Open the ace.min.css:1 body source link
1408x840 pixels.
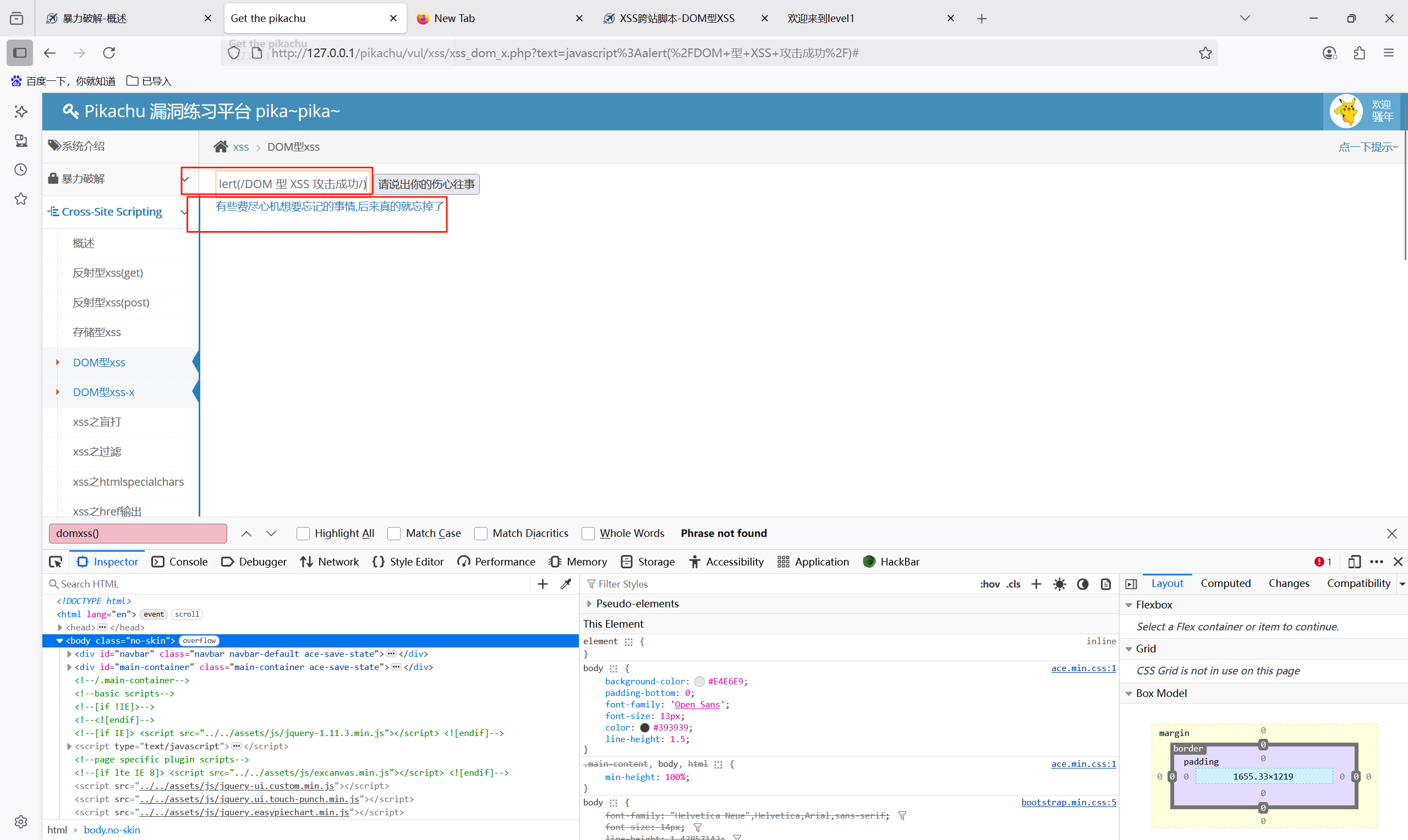tap(1083, 668)
